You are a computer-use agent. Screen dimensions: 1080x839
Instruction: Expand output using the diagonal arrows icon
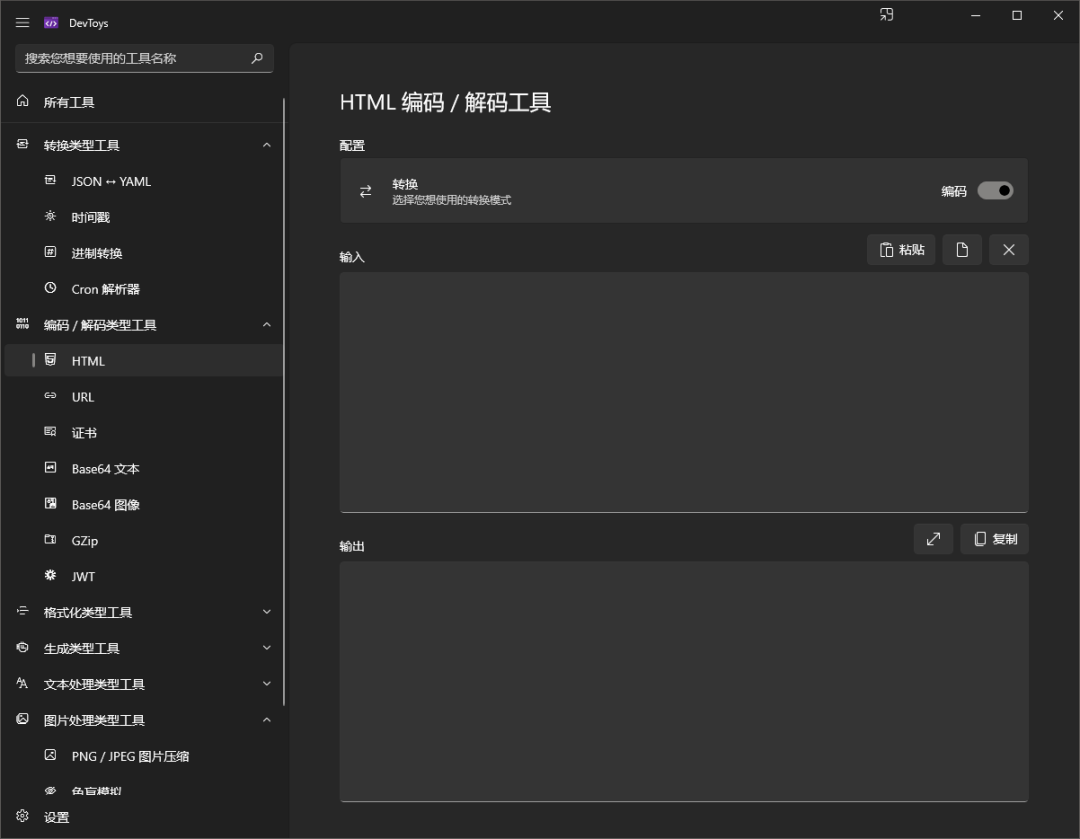point(933,539)
